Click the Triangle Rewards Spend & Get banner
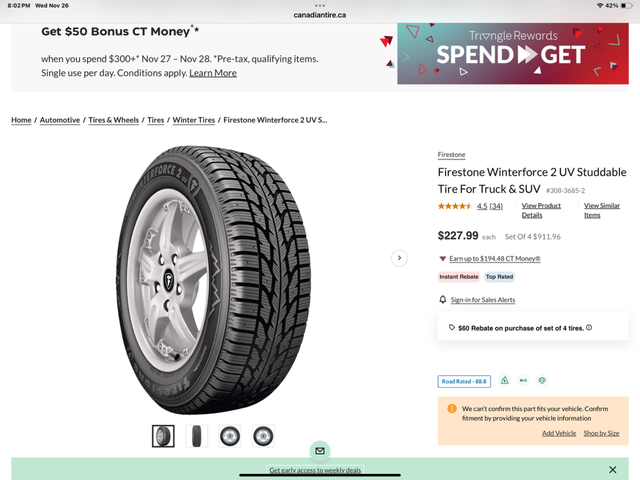The width and height of the screenshot is (640, 480). coord(513,54)
